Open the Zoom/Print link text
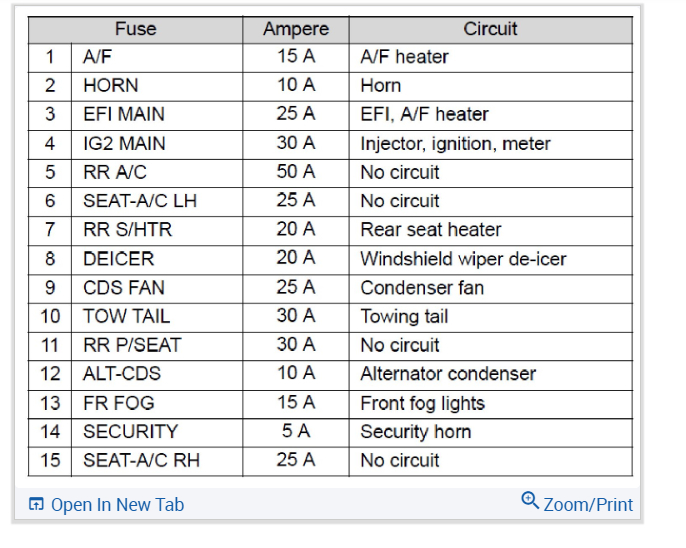 click(x=588, y=504)
